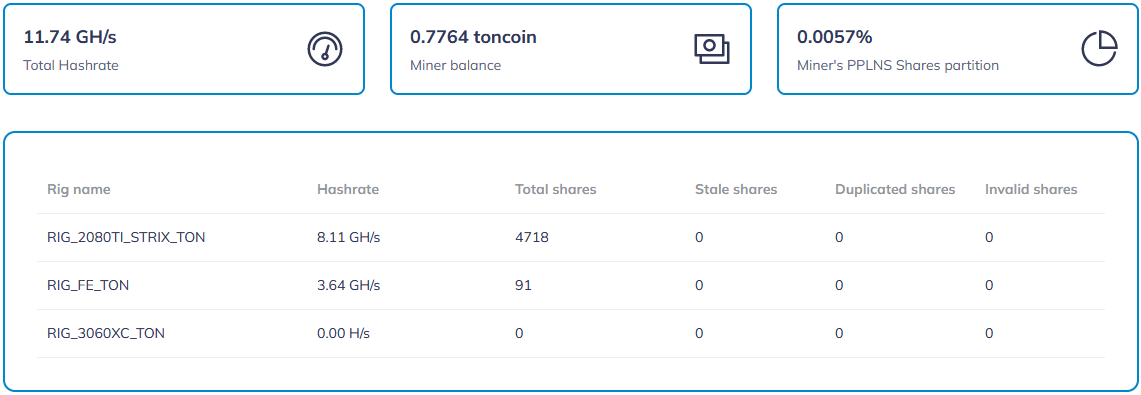Click the Hashrate column header
This screenshot has height=395, width=1141.
click(348, 190)
